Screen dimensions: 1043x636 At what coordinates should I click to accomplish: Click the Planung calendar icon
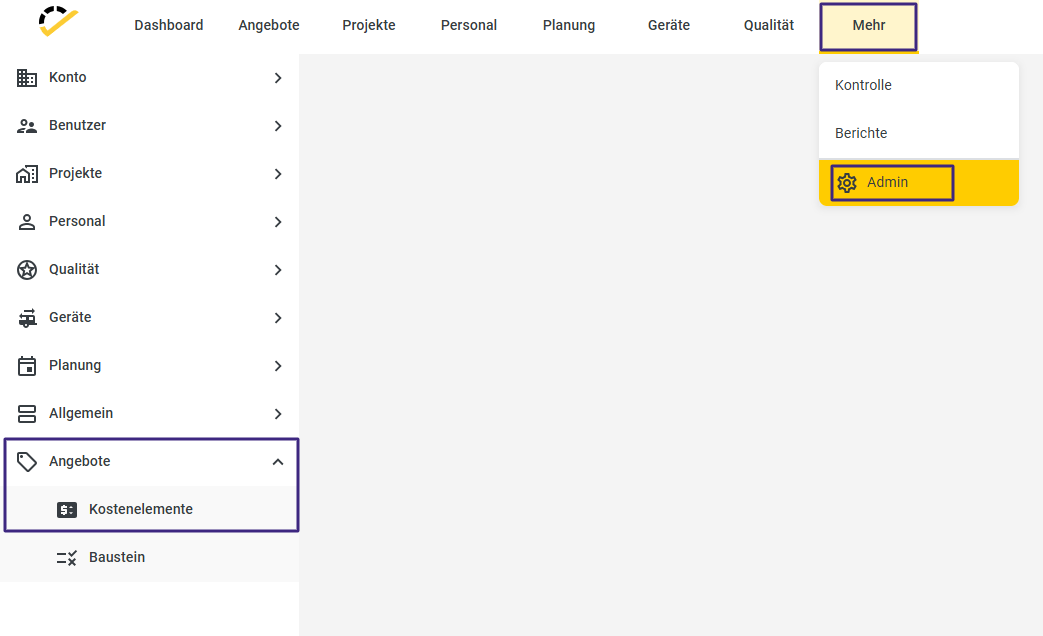27,366
